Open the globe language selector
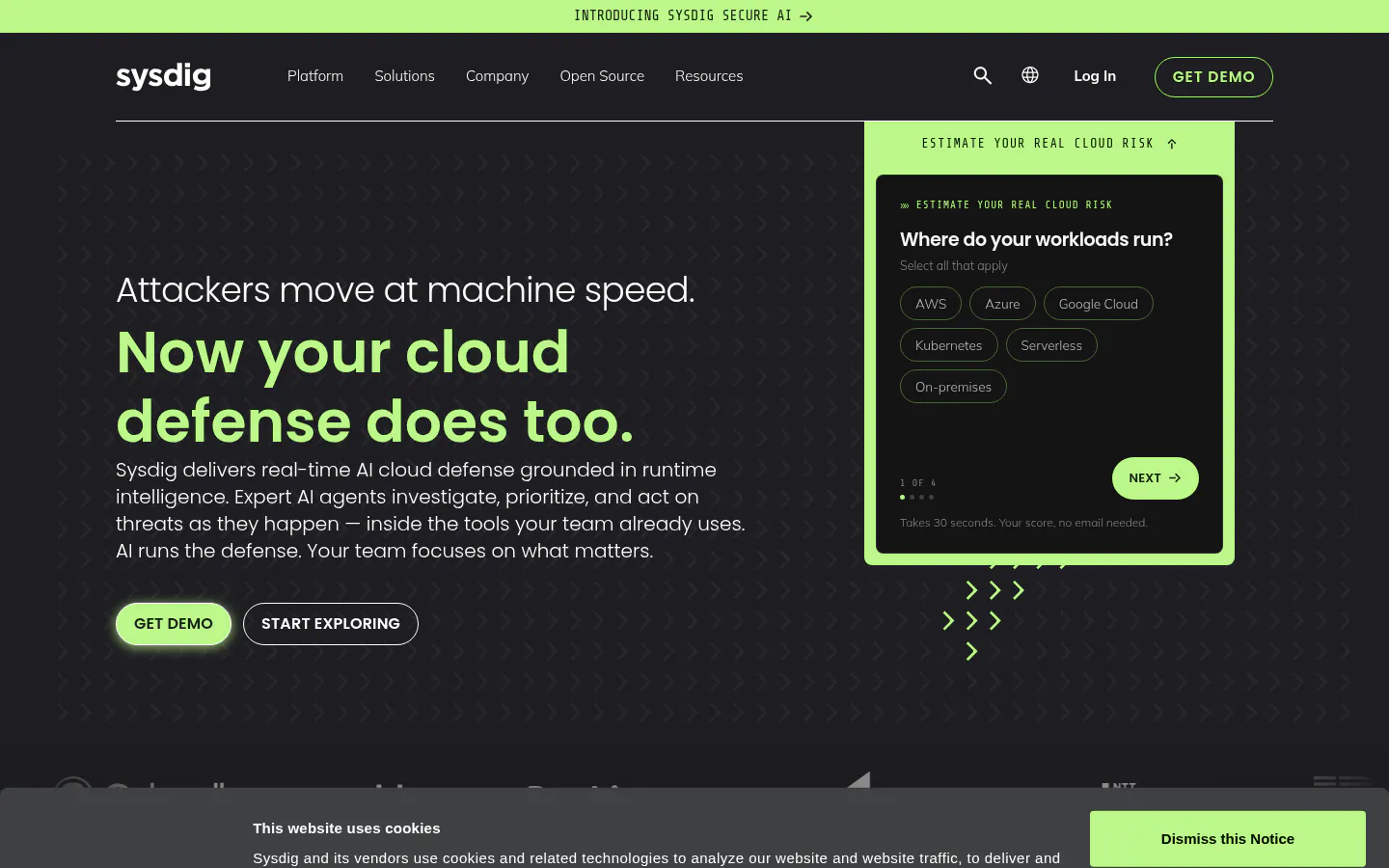1389x868 pixels. 1030,75
